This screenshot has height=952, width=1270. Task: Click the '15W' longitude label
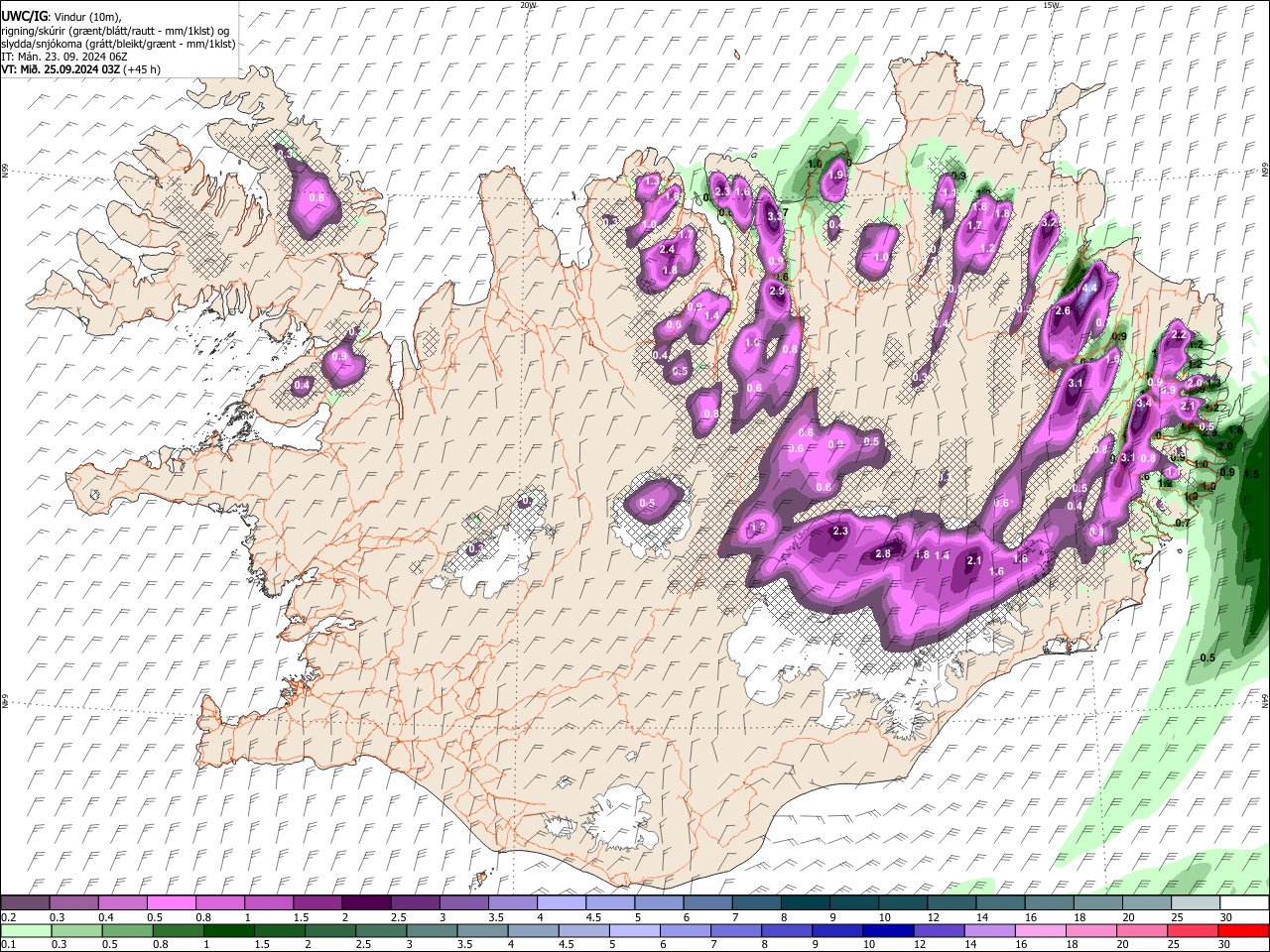1051,5
